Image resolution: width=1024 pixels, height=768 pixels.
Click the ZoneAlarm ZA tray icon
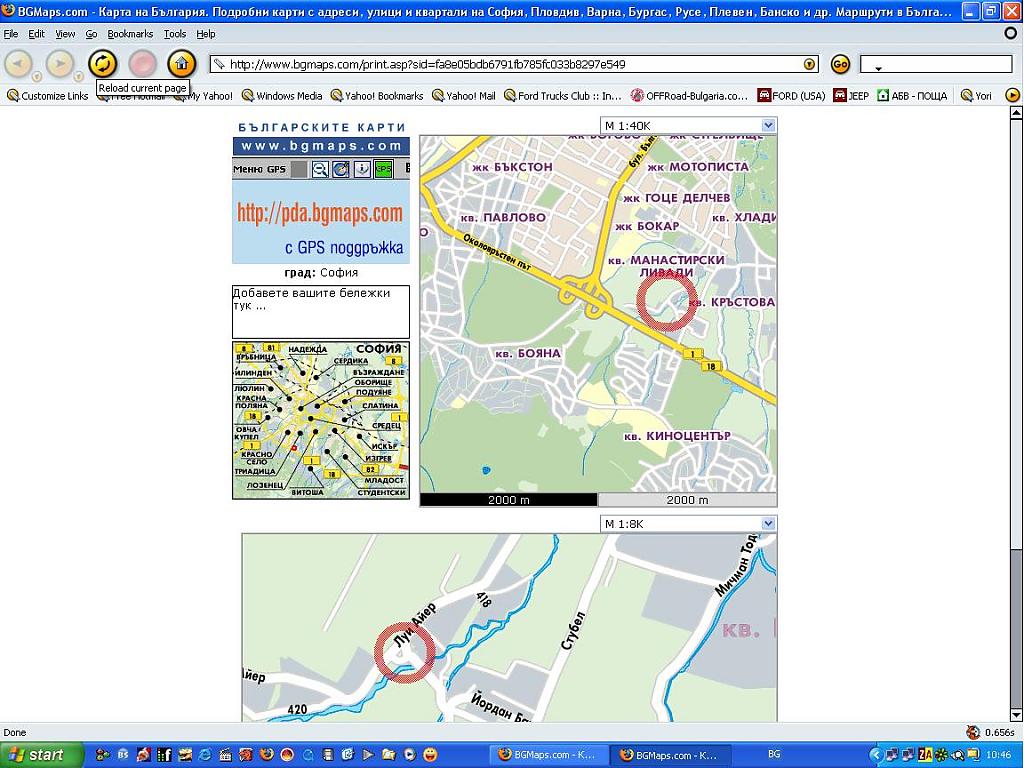925,755
